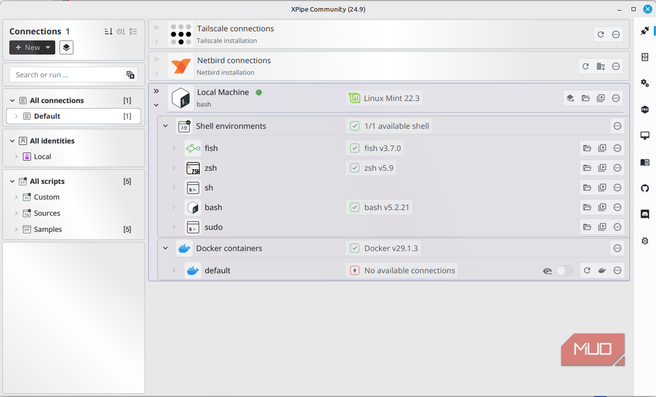Viewport: 656px width, 397px height.
Task: Open the Discord chat icon in sidebar
Action: [645, 215]
